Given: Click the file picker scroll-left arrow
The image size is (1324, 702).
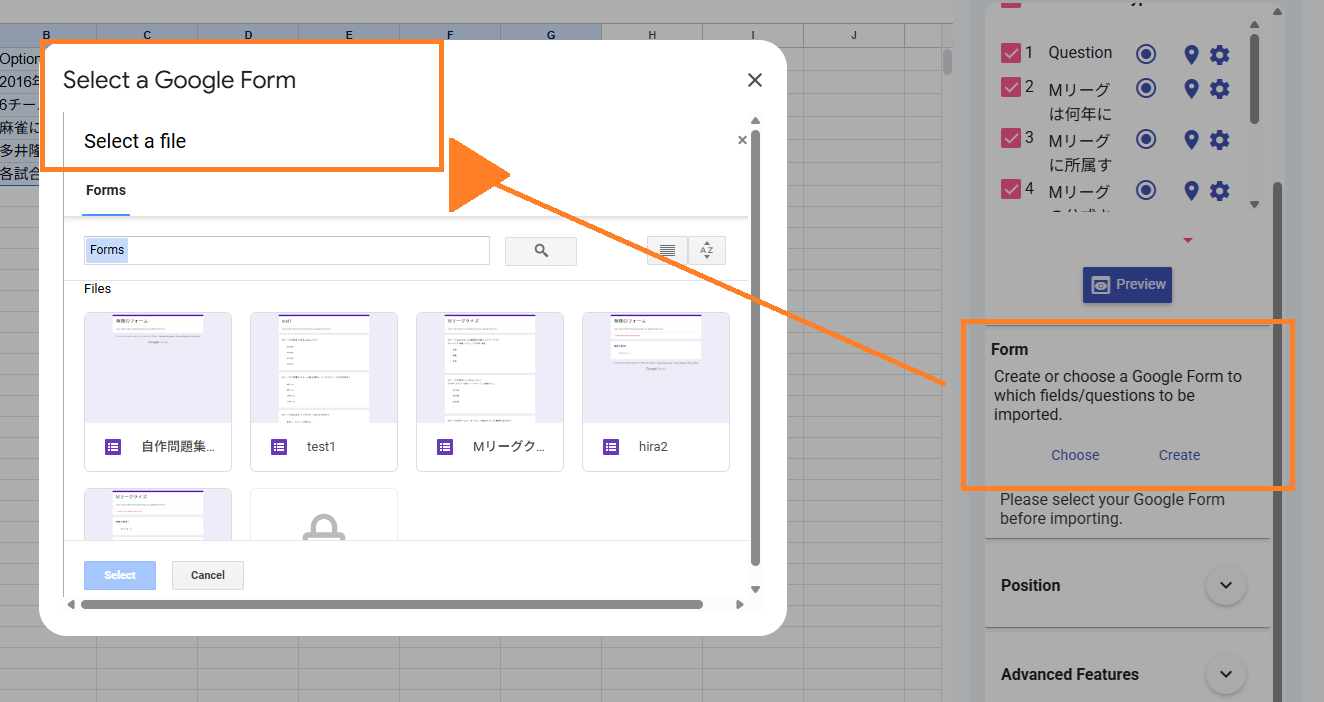Looking at the screenshot, I should 70,604.
